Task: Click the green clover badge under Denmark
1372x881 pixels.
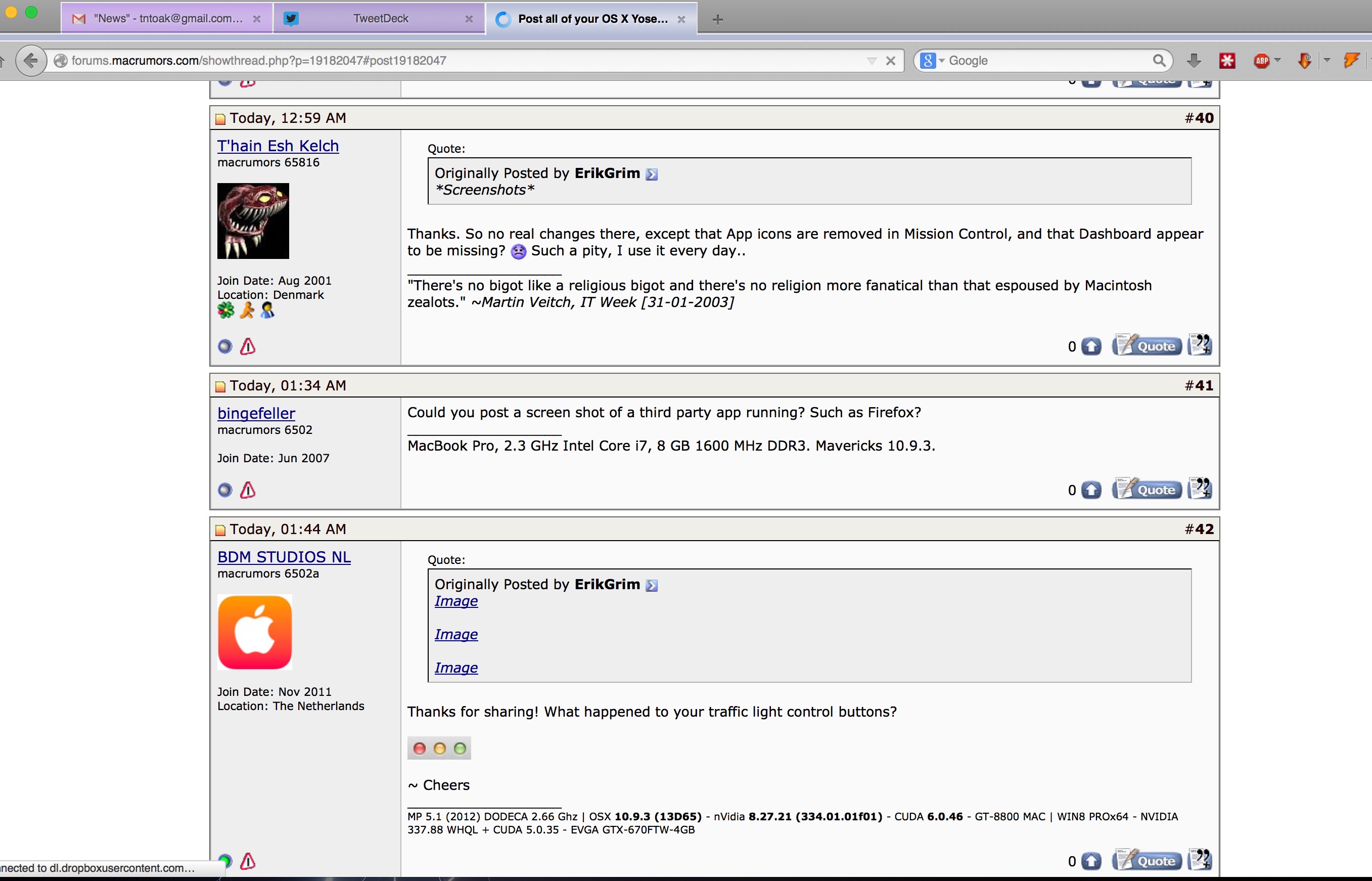Action: (x=226, y=311)
